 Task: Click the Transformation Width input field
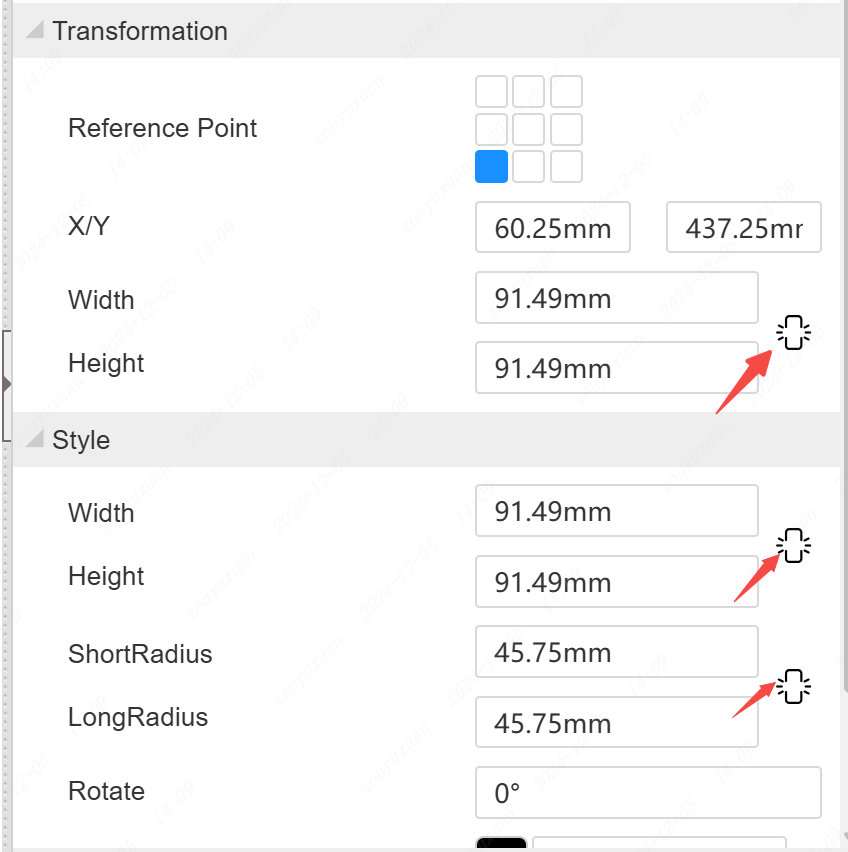[x=616, y=298]
